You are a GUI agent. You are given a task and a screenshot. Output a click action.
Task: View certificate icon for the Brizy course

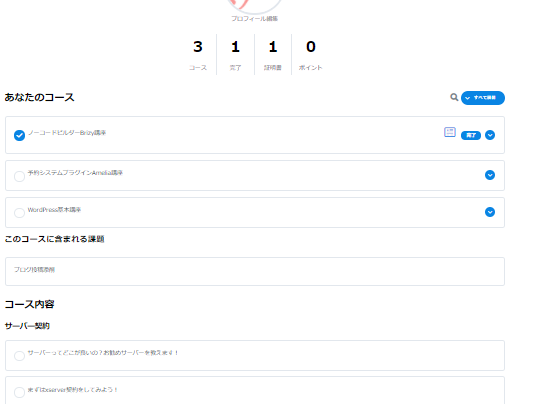coord(450,132)
